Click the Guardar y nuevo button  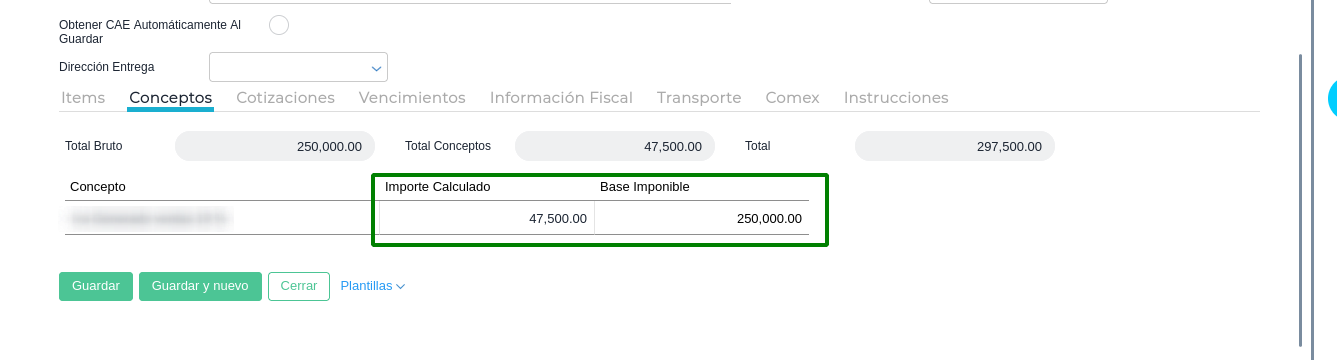200,286
